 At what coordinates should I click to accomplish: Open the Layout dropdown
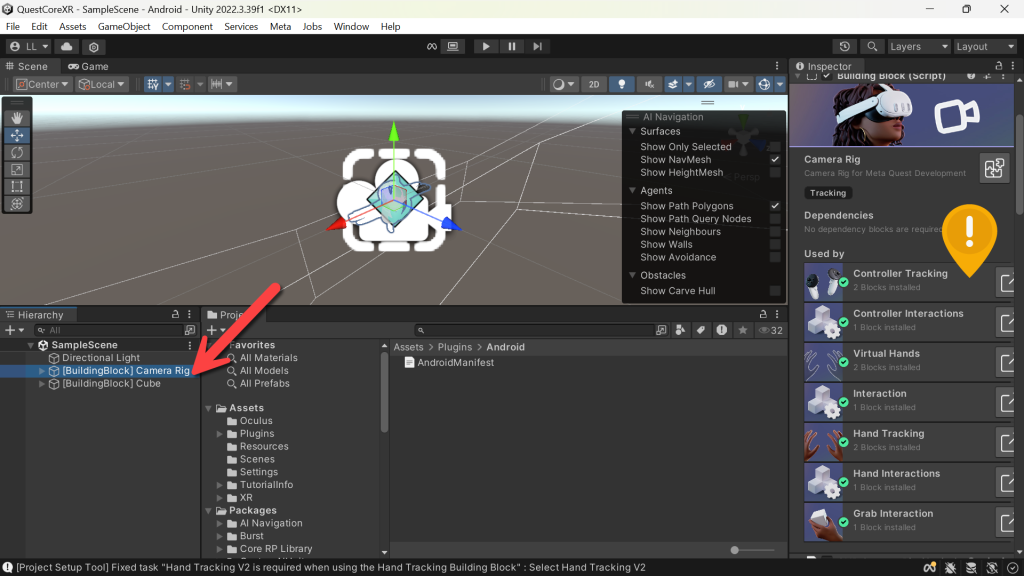[x=985, y=46]
